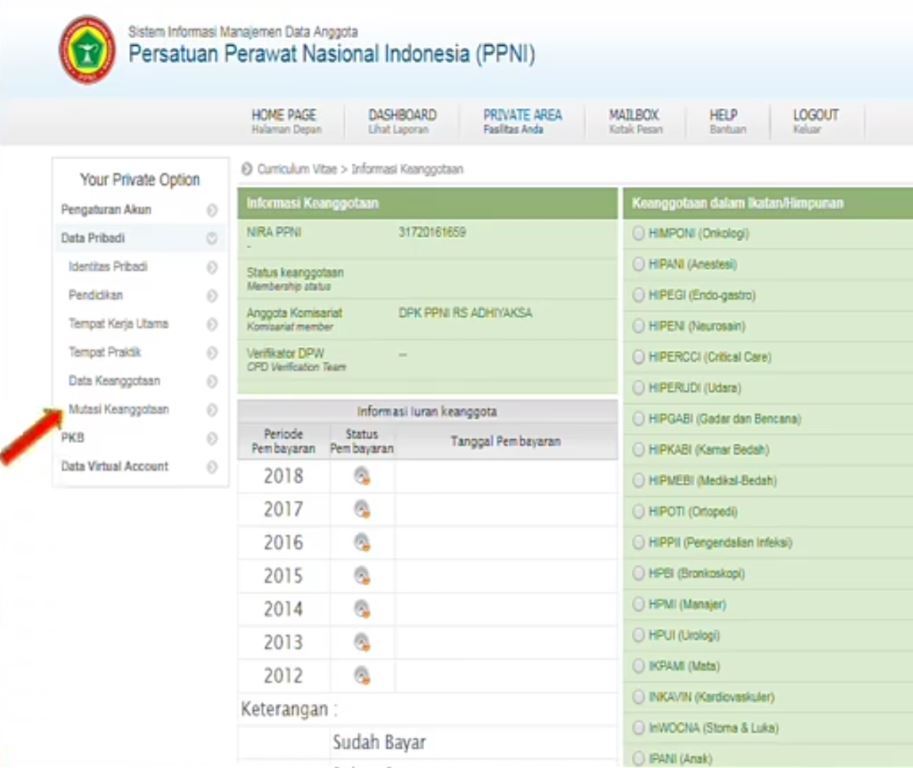
Task: Open Mutasi Keanggotaan link
Action: (x=118, y=409)
